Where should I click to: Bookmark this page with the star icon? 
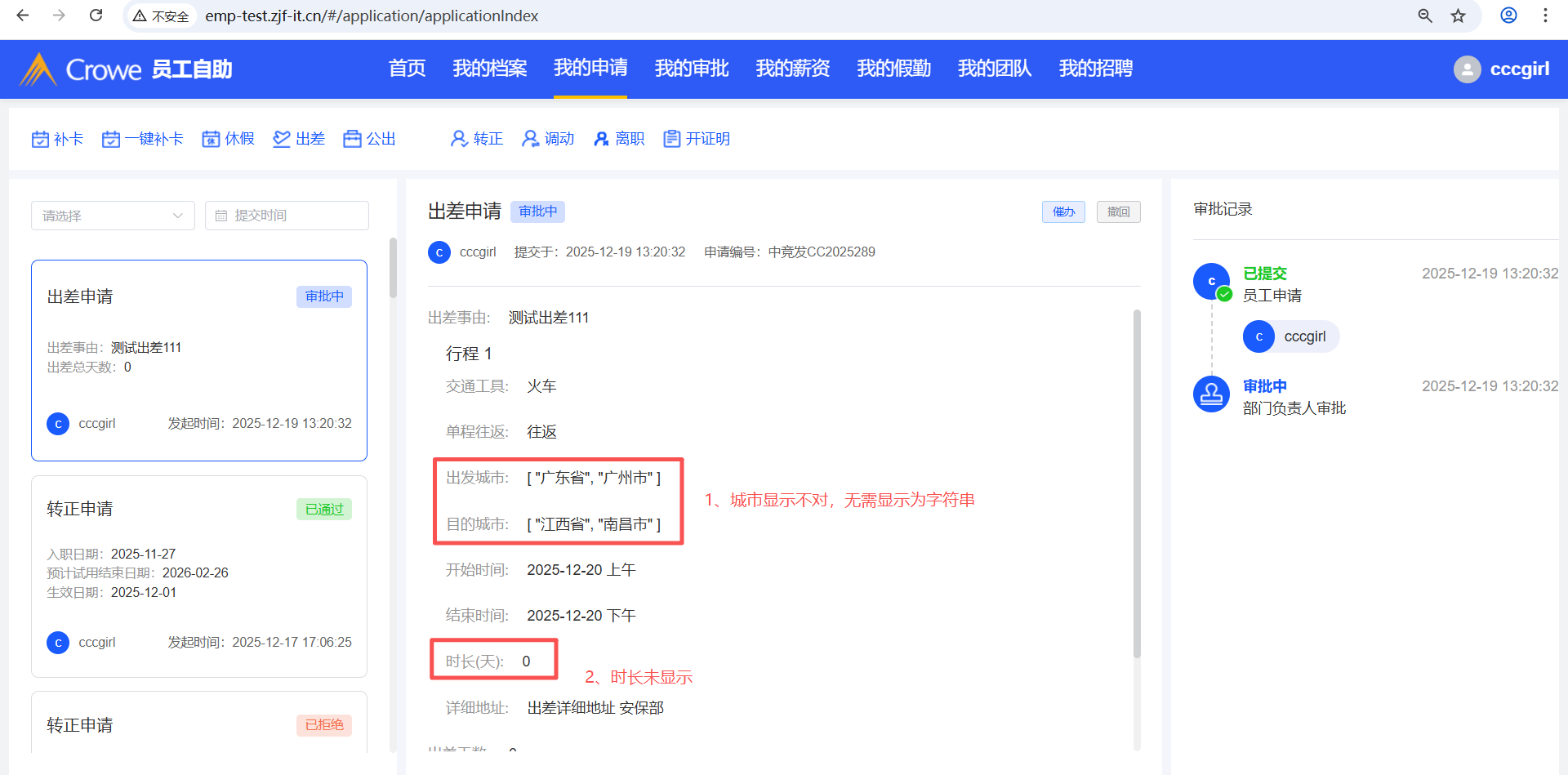point(1459,16)
